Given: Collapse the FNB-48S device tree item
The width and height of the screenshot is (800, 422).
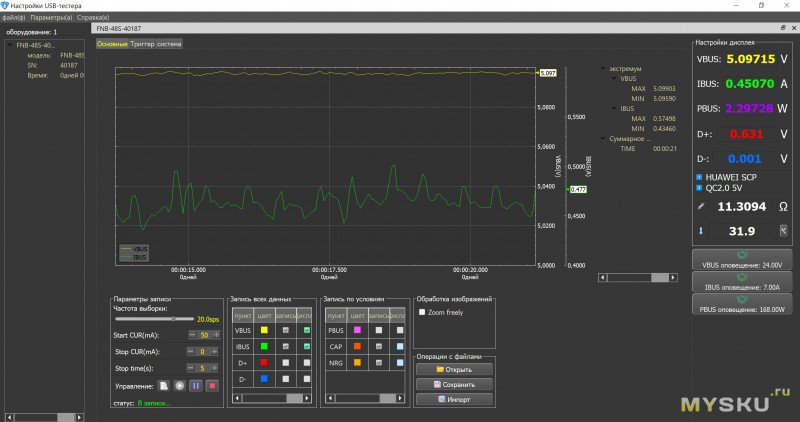Looking at the screenshot, I should [x=9, y=45].
